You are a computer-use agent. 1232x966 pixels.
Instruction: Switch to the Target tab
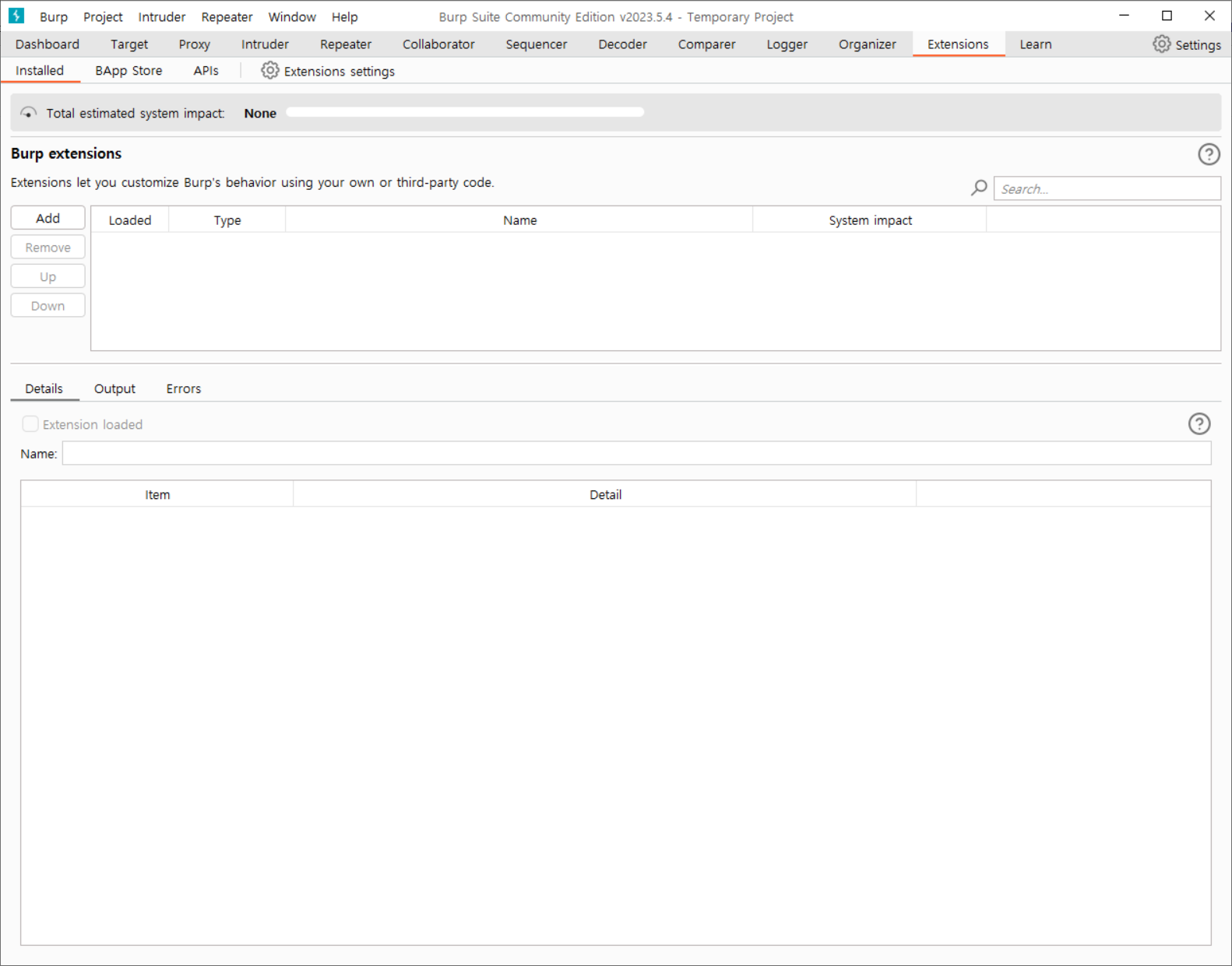point(129,44)
